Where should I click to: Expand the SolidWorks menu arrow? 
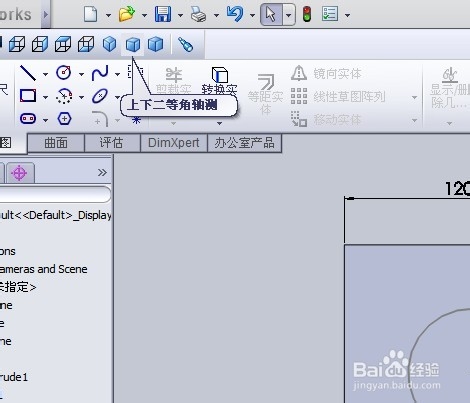point(46,15)
